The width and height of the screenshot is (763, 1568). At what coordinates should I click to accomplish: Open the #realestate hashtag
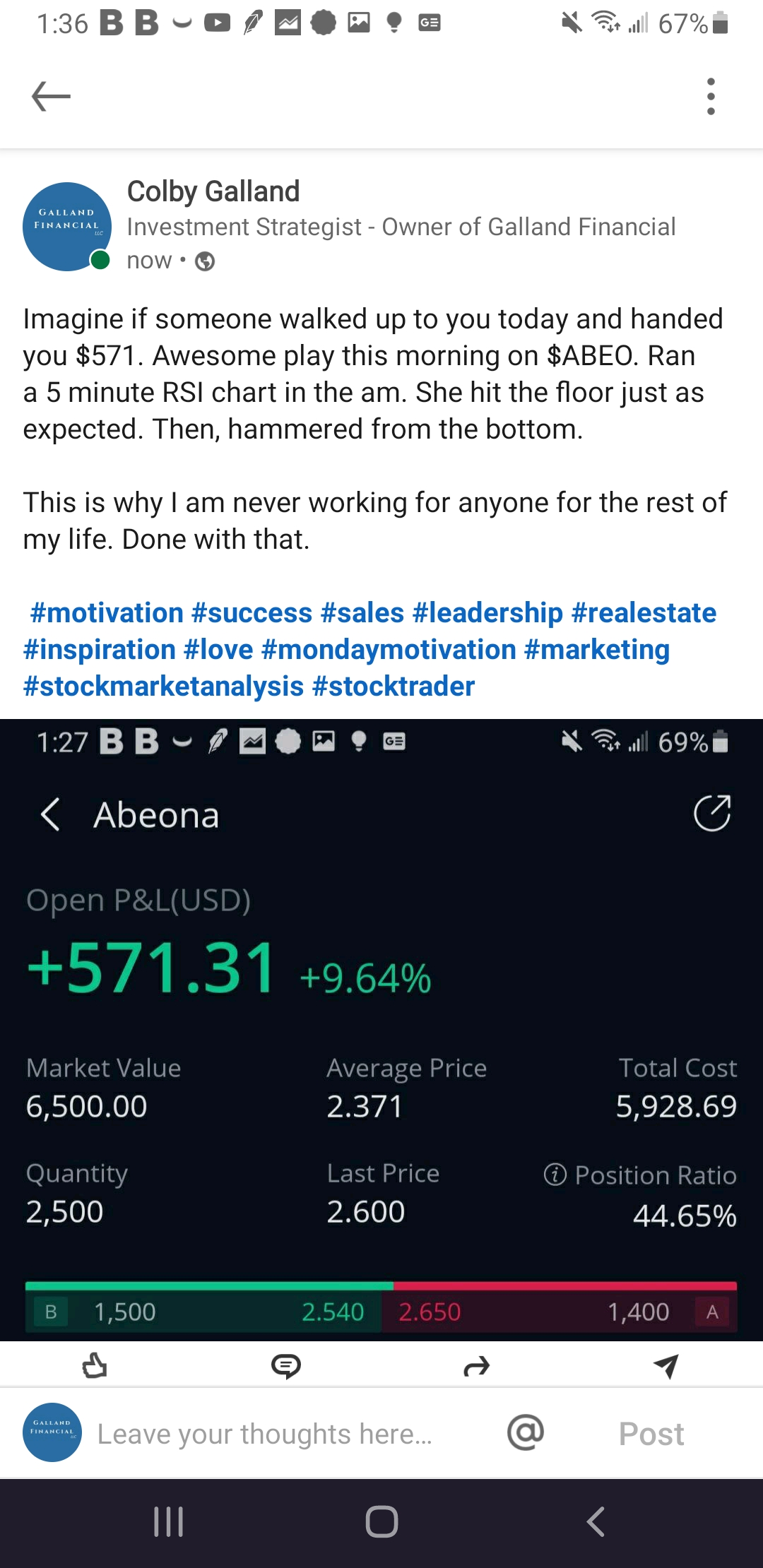(644, 612)
